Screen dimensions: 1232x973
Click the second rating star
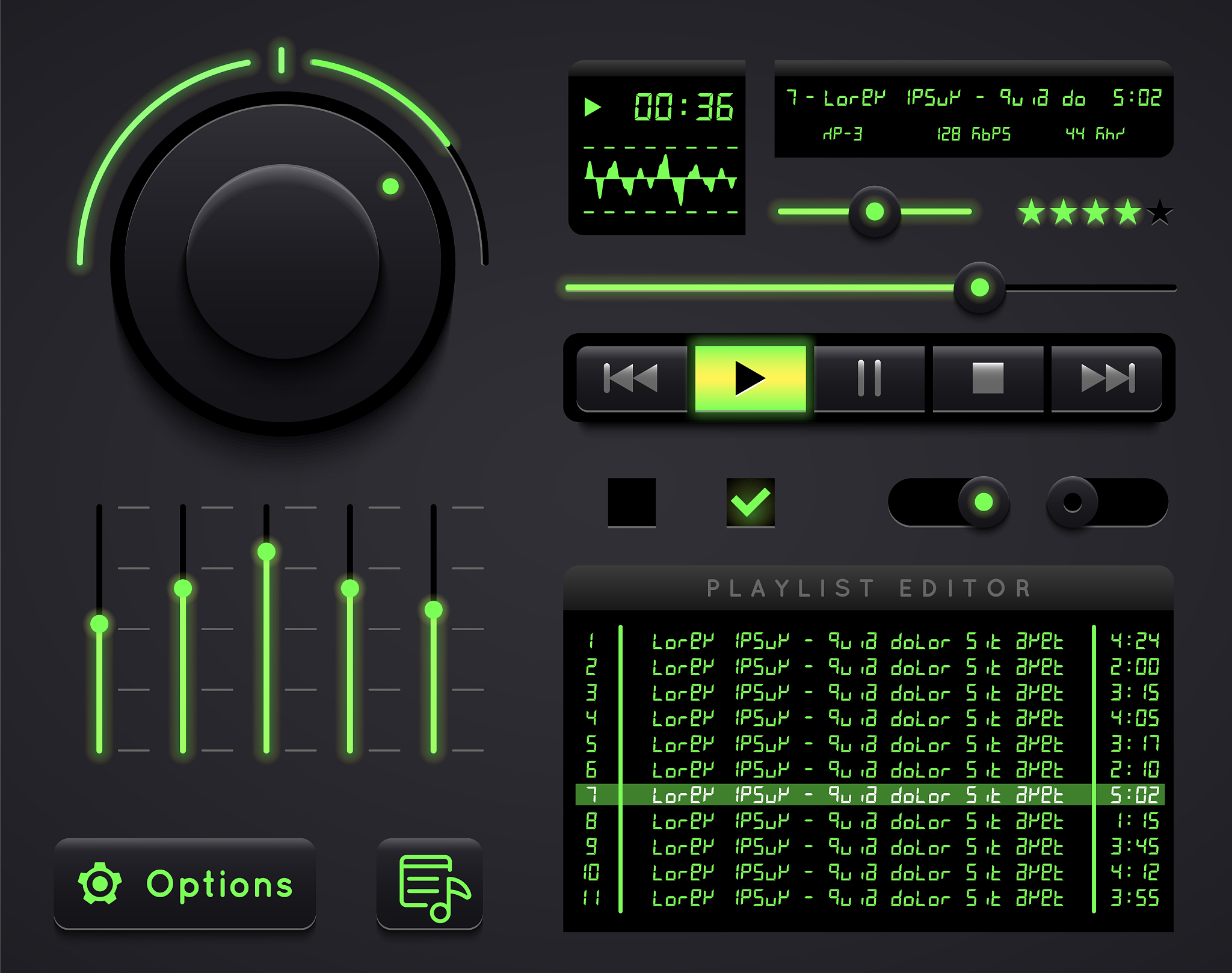[1064, 212]
